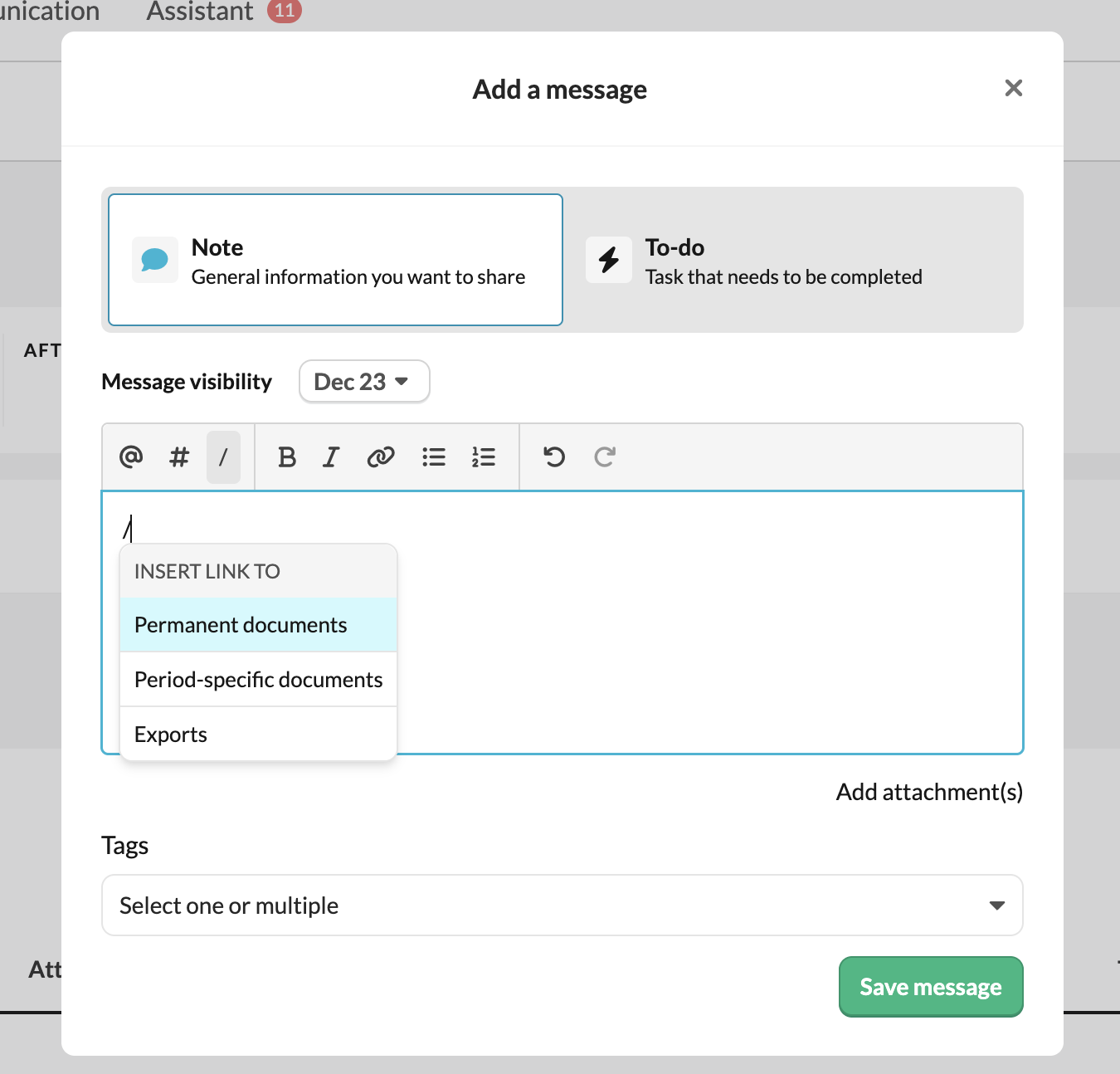This screenshot has width=1120, height=1074.
Task: Apply bold formatting
Action: pos(287,456)
